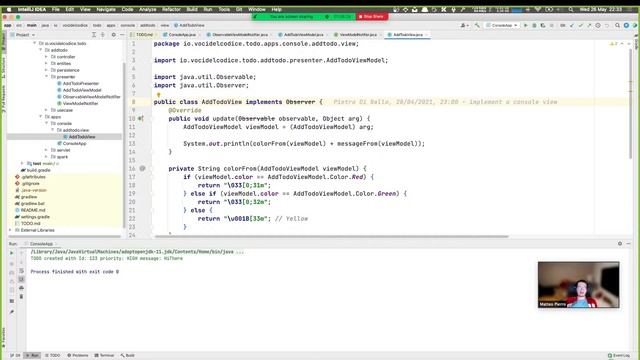The image size is (640, 360).
Task: Open Git update project arrow in toolbar
Action: 572,25
